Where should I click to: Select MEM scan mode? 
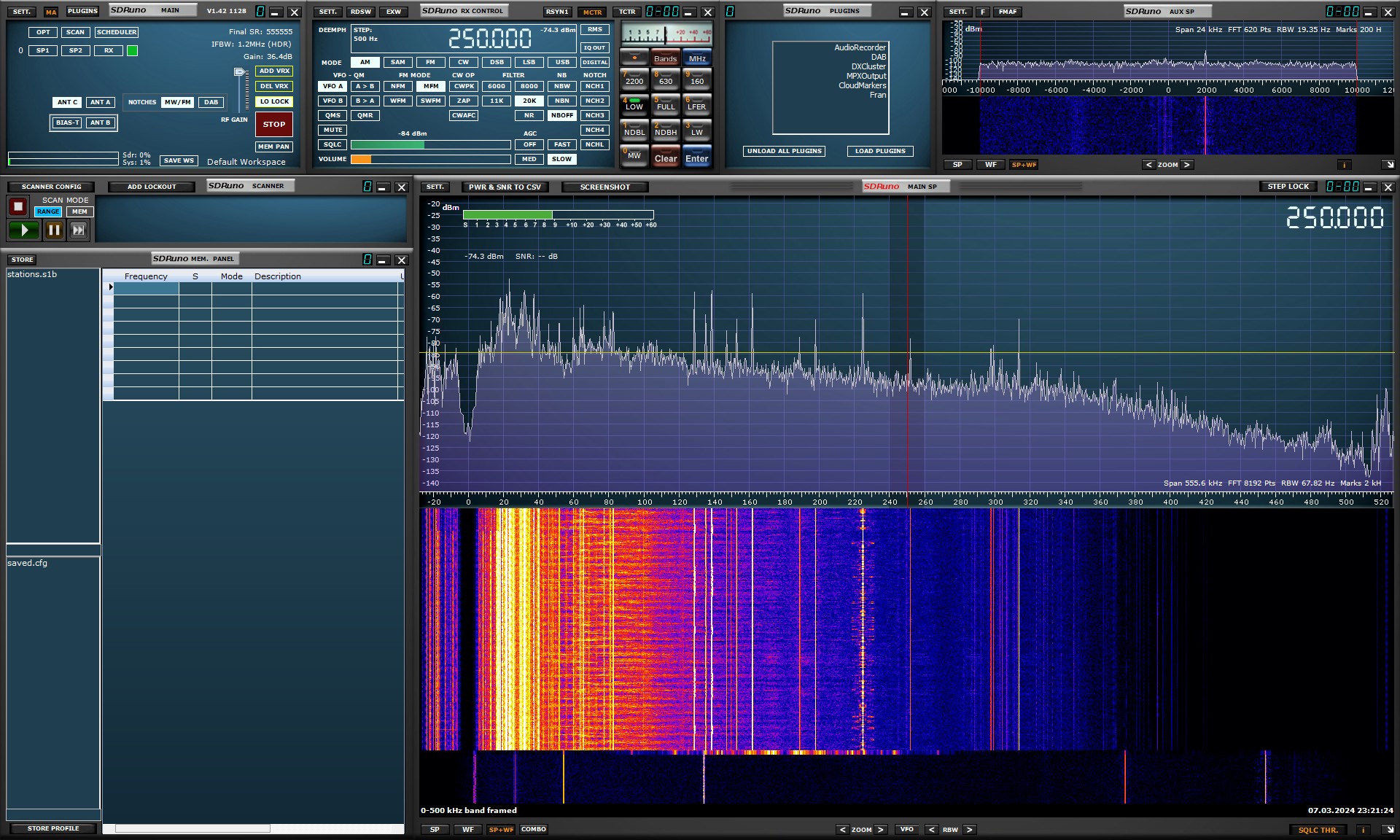79,211
